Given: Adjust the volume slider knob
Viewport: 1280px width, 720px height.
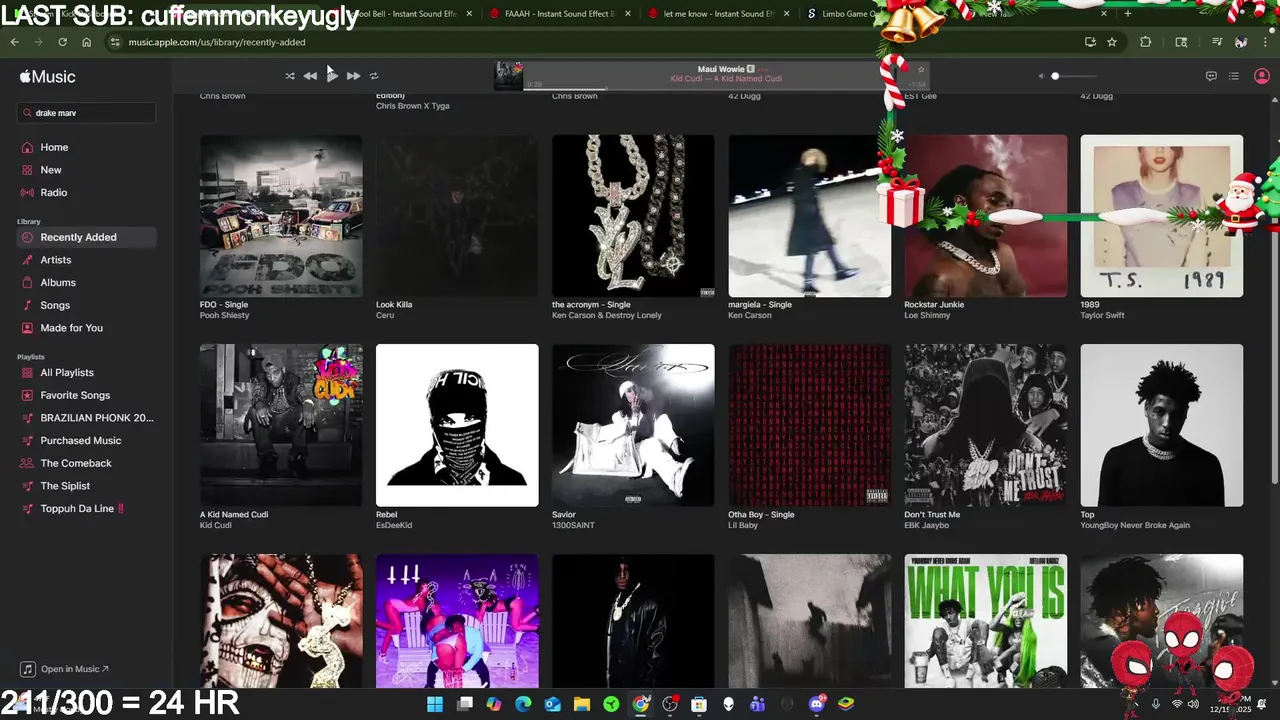Looking at the screenshot, I should tap(1055, 76).
